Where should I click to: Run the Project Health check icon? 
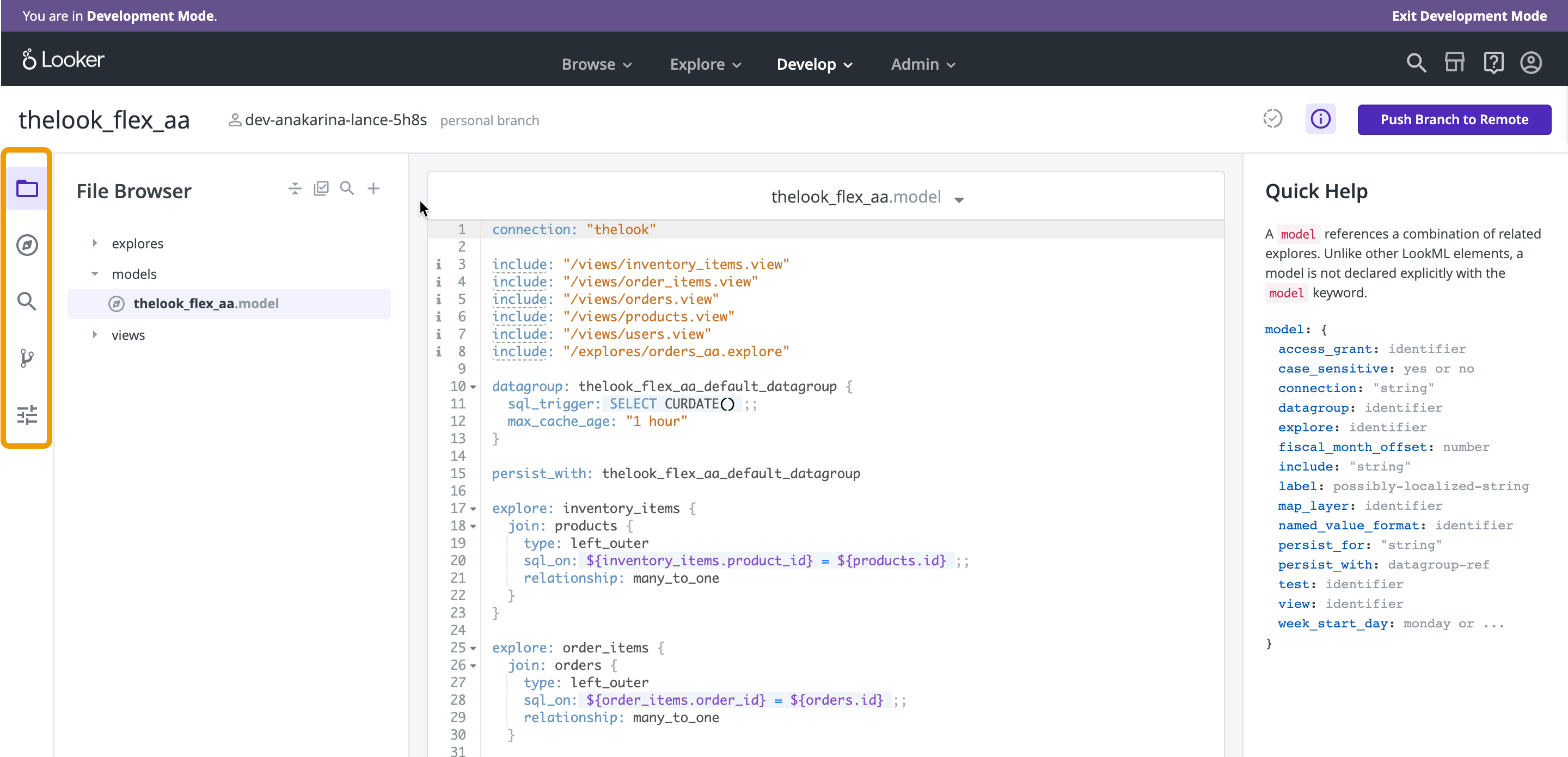point(1272,119)
